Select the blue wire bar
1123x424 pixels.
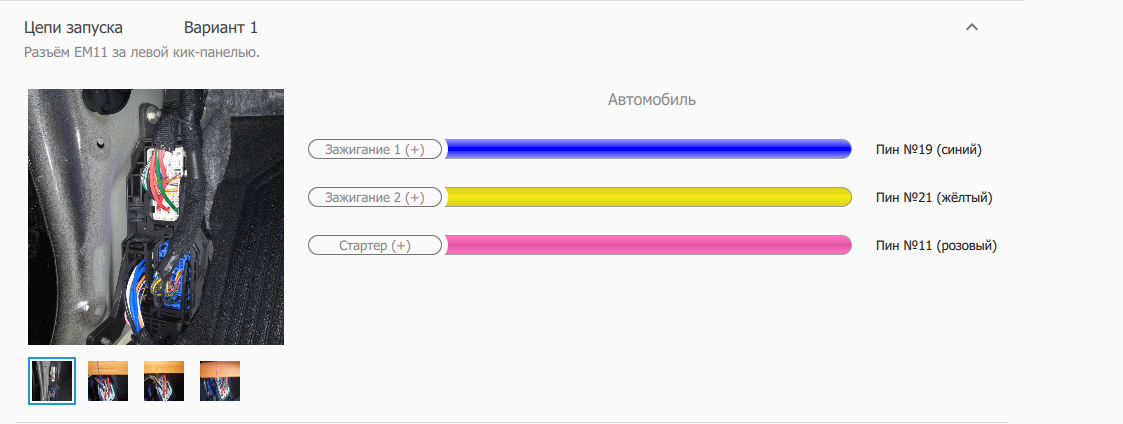(648, 150)
